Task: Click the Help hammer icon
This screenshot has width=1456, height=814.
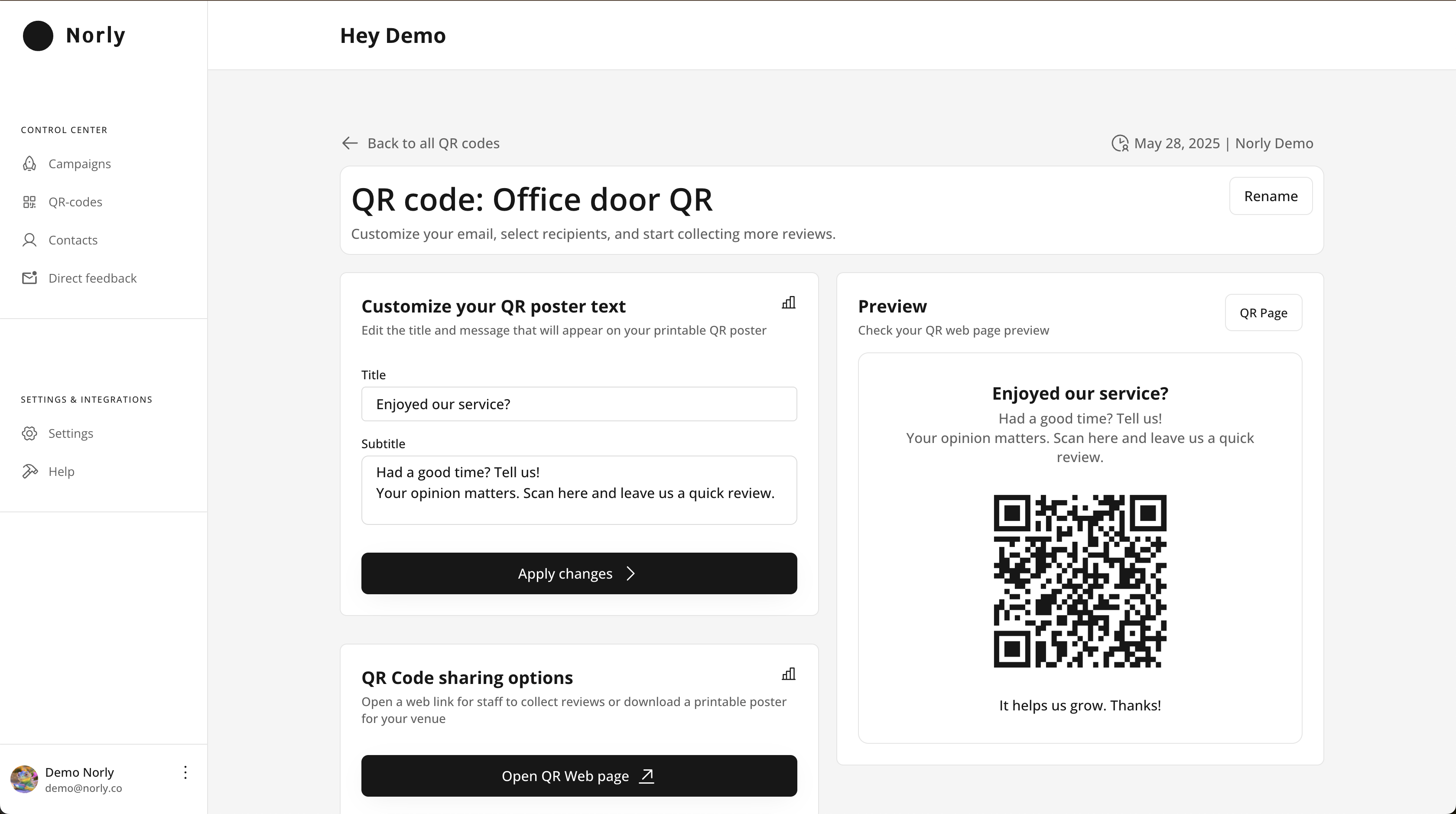Action: tap(29, 472)
